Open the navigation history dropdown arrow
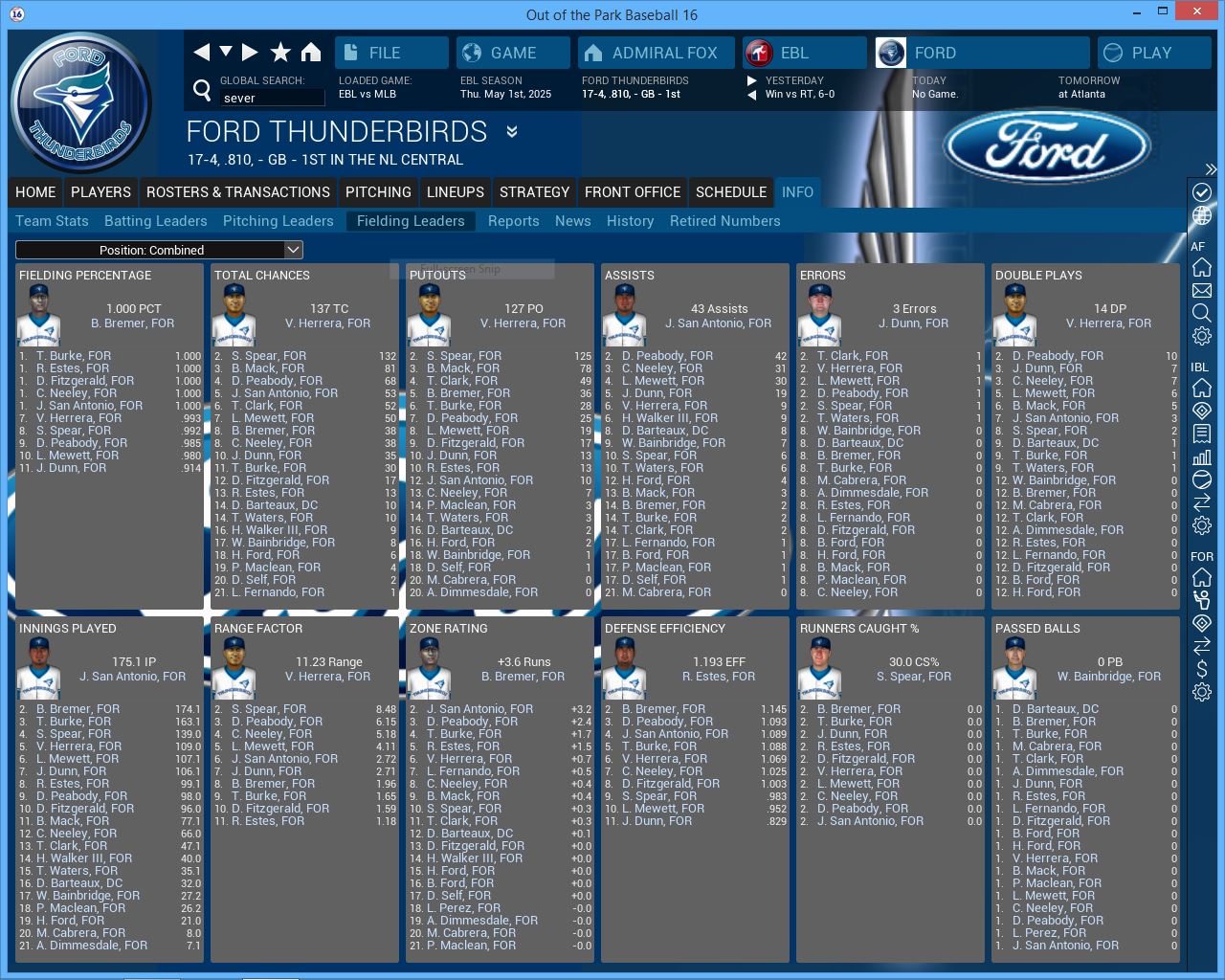Screen dimensions: 1225x980 226,52
